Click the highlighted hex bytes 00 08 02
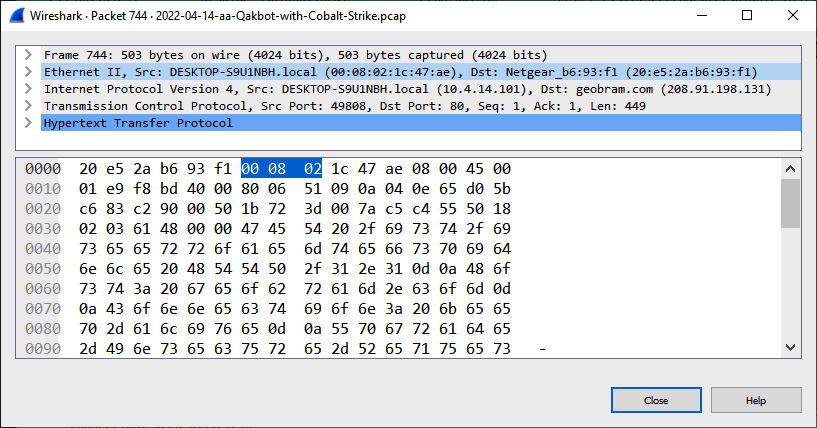The image size is (817, 428). point(281,169)
